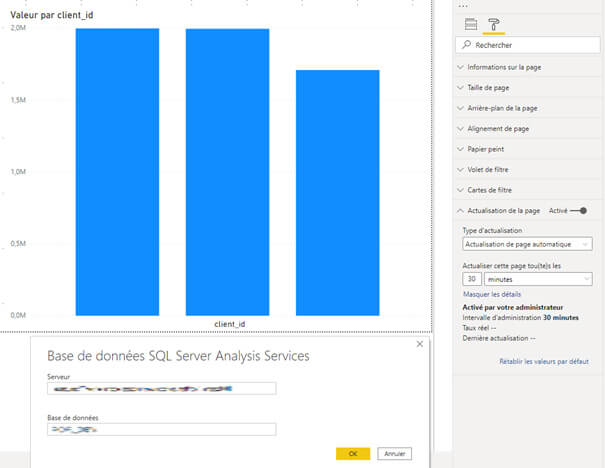605x468 pixels.
Task: Click the 0,5M axis value
Action: [x=18, y=243]
